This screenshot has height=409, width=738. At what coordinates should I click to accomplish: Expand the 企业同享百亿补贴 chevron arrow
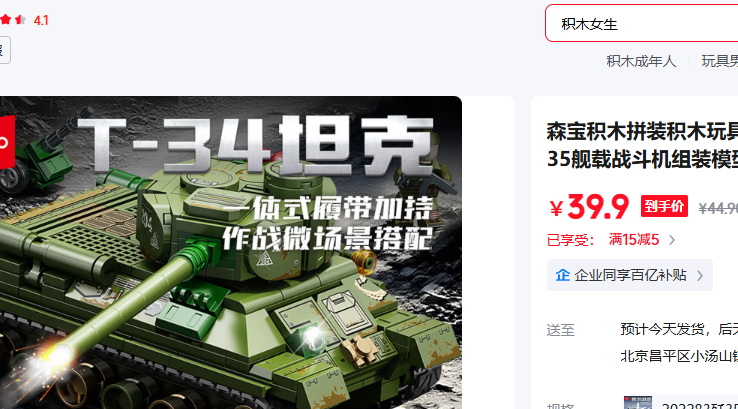[700, 275]
